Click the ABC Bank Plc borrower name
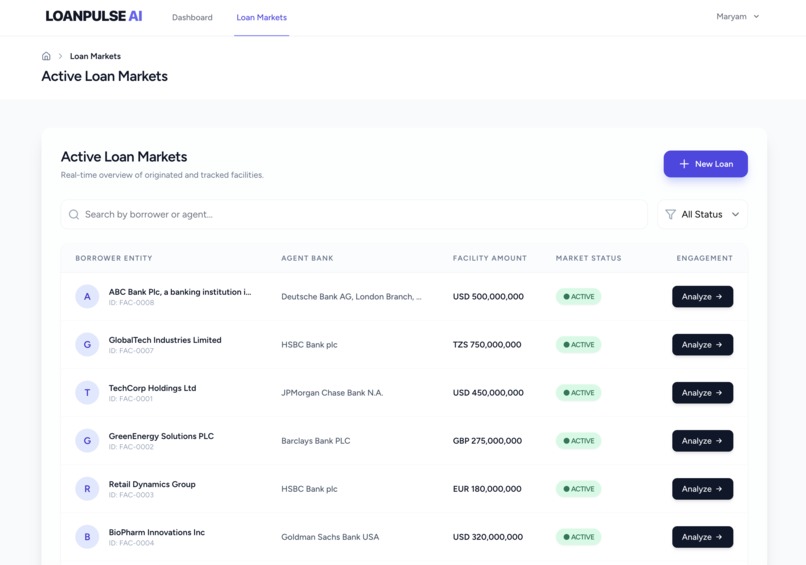The image size is (806, 565). coord(180,291)
